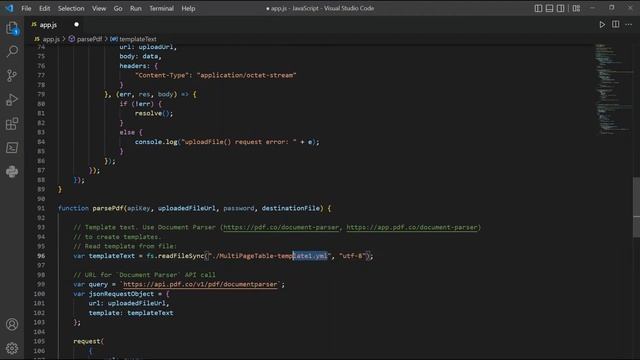This screenshot has width=640, height=360.
Task: Click the destinationFile parameter
Action: (x=291, y=208)
